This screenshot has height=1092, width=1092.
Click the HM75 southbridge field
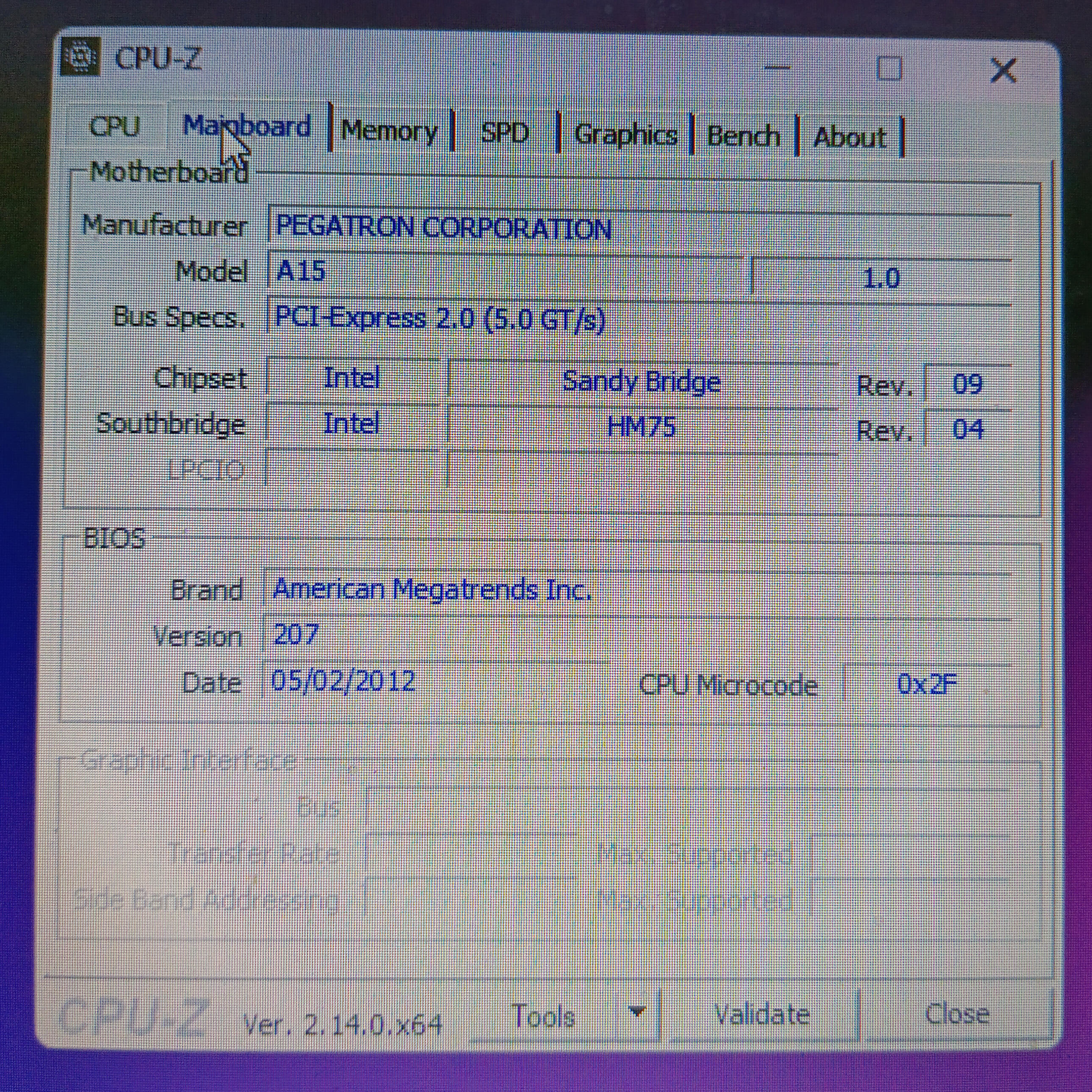point(642,427)
